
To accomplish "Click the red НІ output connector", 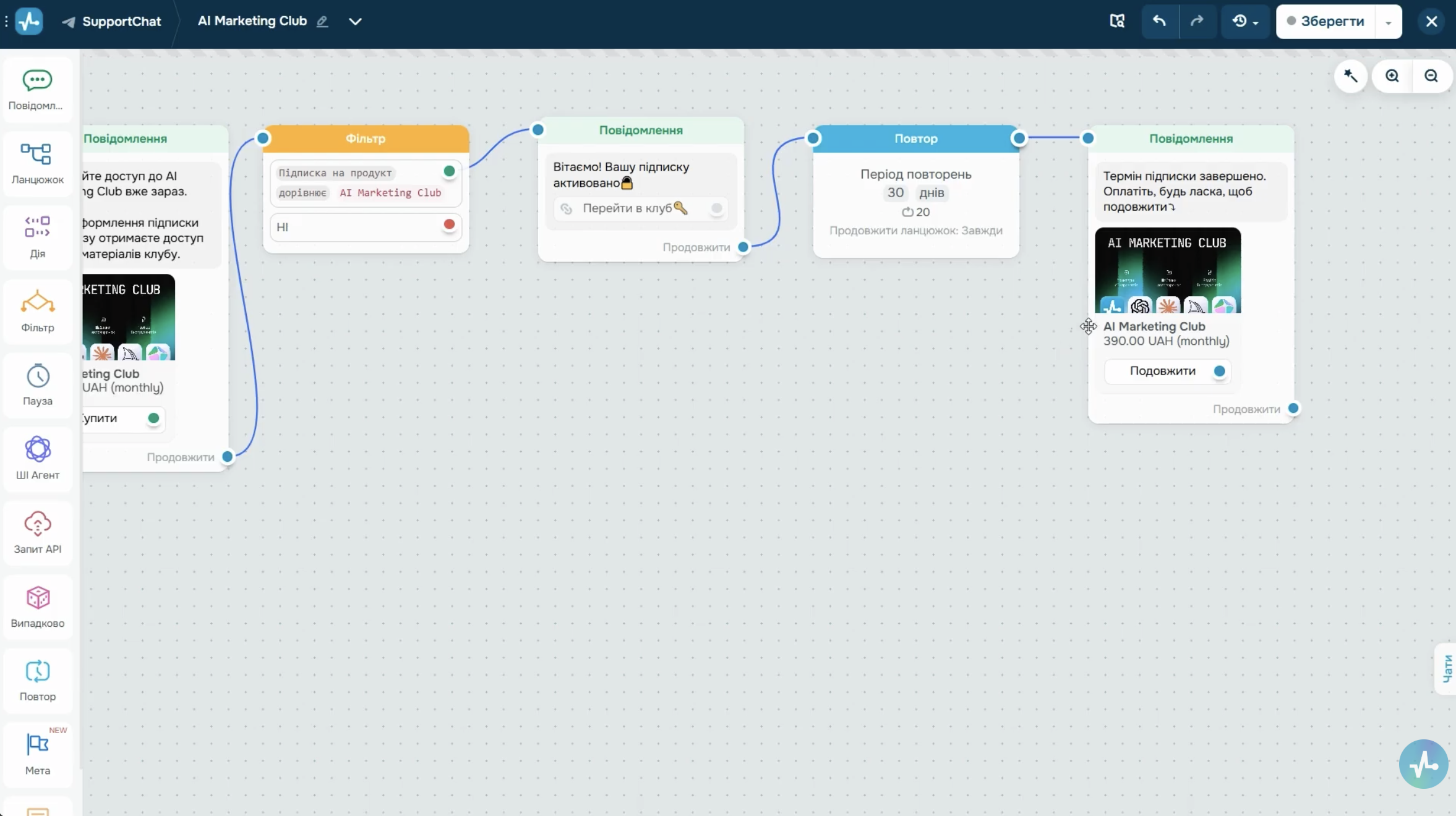I will [449, 224].
